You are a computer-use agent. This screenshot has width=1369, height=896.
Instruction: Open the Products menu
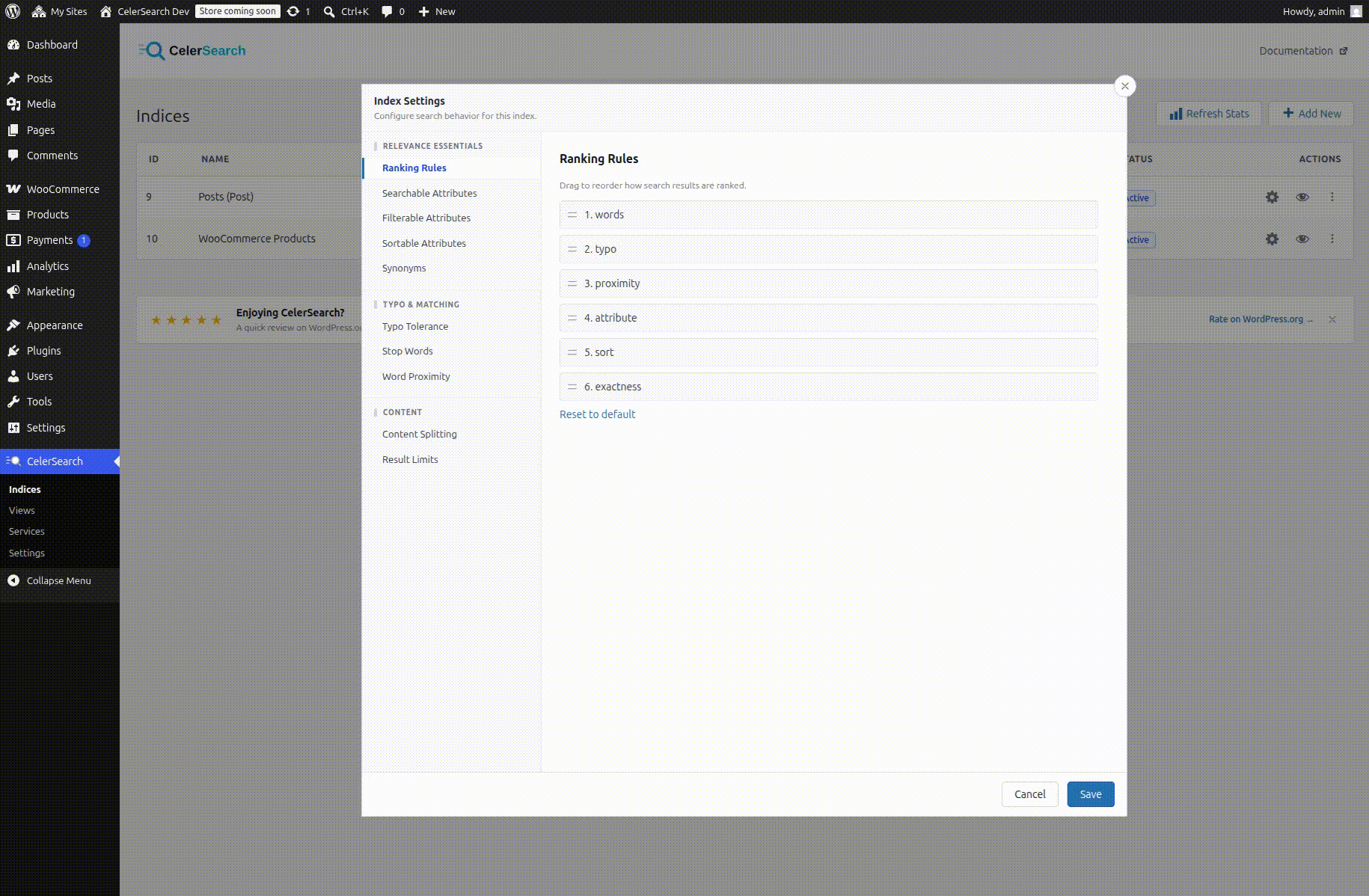pos(60,215)
